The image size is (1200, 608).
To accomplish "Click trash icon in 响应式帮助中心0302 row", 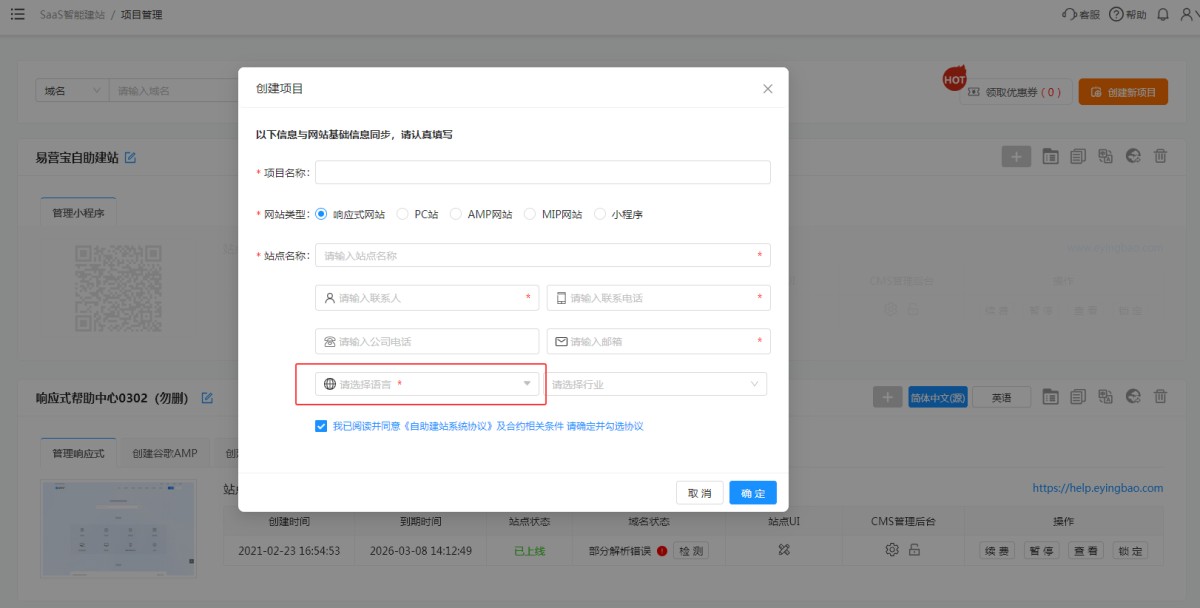I will coord(1160,397).
